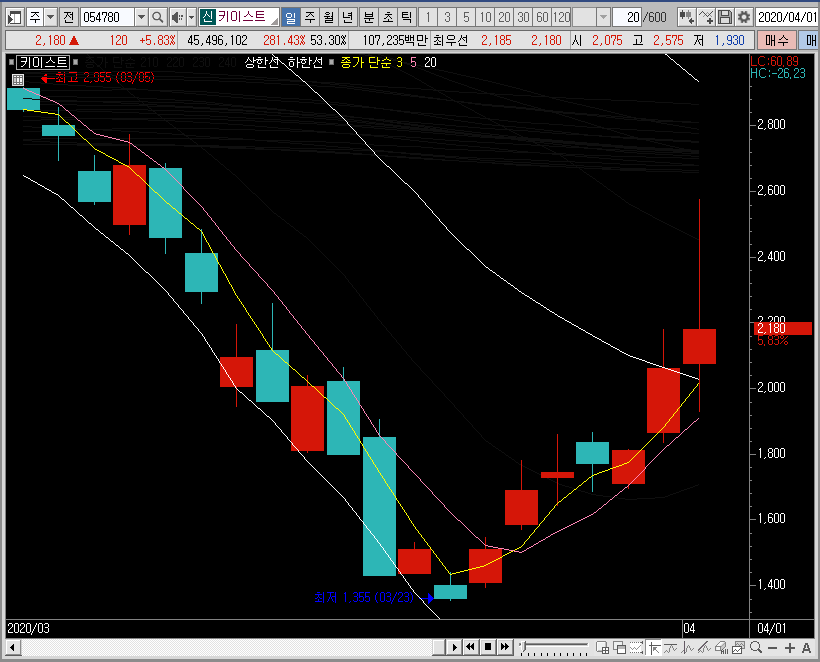Expand the 키이스트 name field corner arrow
The image size is (820, 662).
point(275,21)
